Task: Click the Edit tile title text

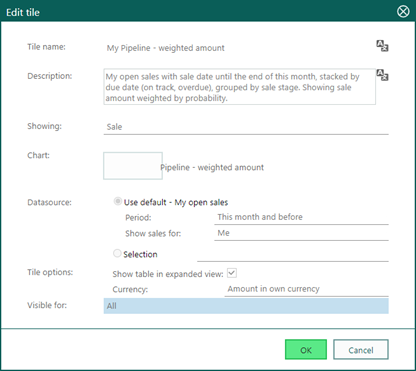Action: (23, 12)
